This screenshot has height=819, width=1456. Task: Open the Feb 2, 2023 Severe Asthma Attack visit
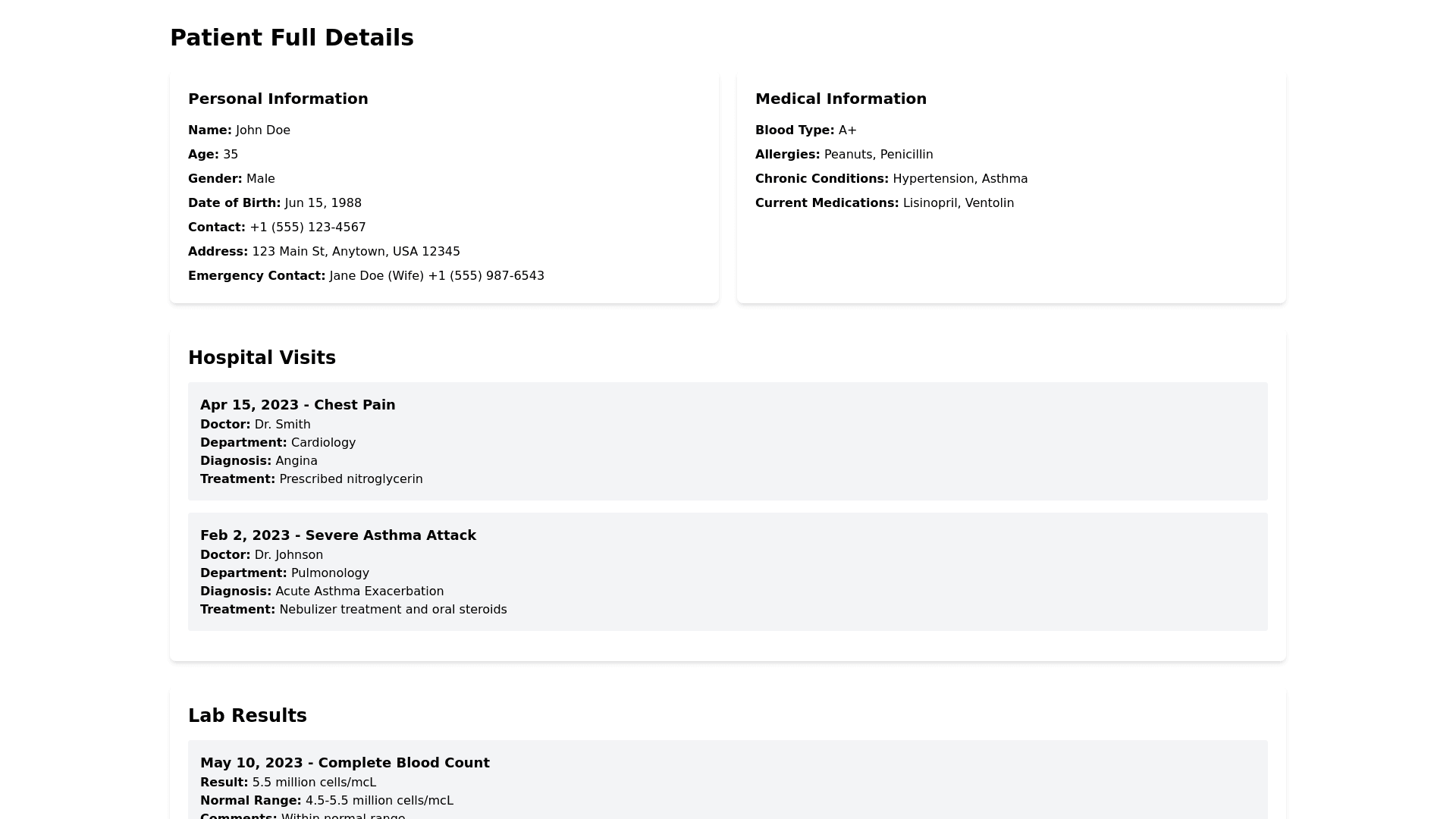tap(338, 535)
